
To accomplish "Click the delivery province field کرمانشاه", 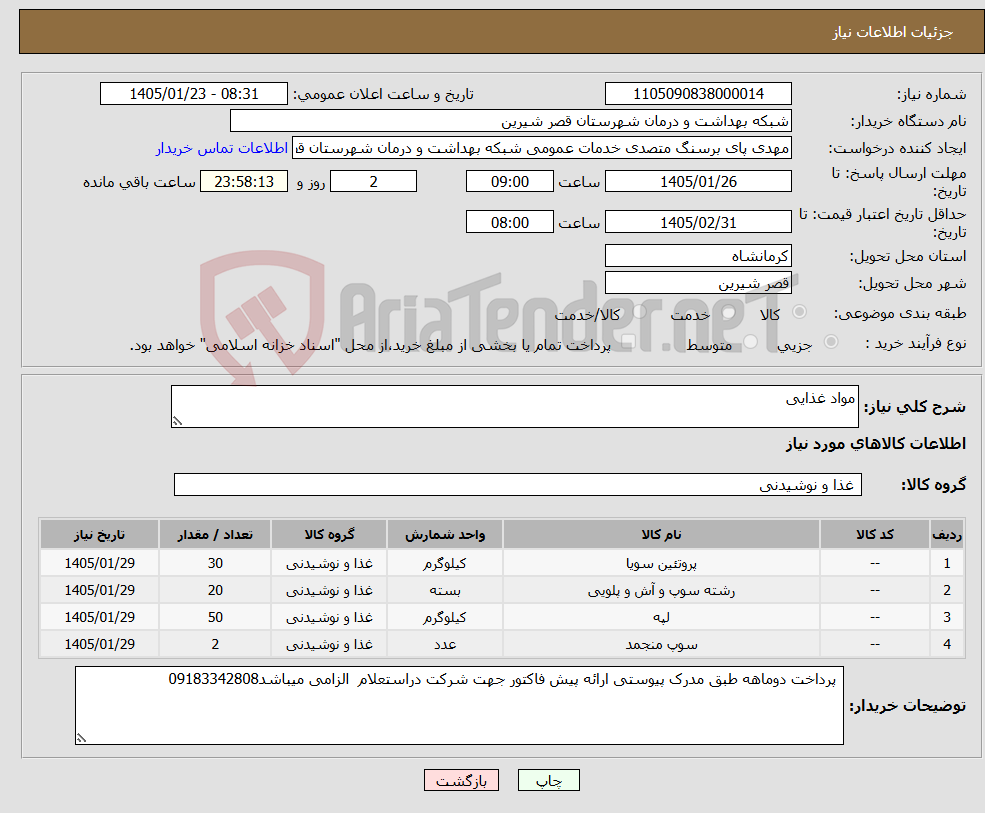I will [698, 256].
